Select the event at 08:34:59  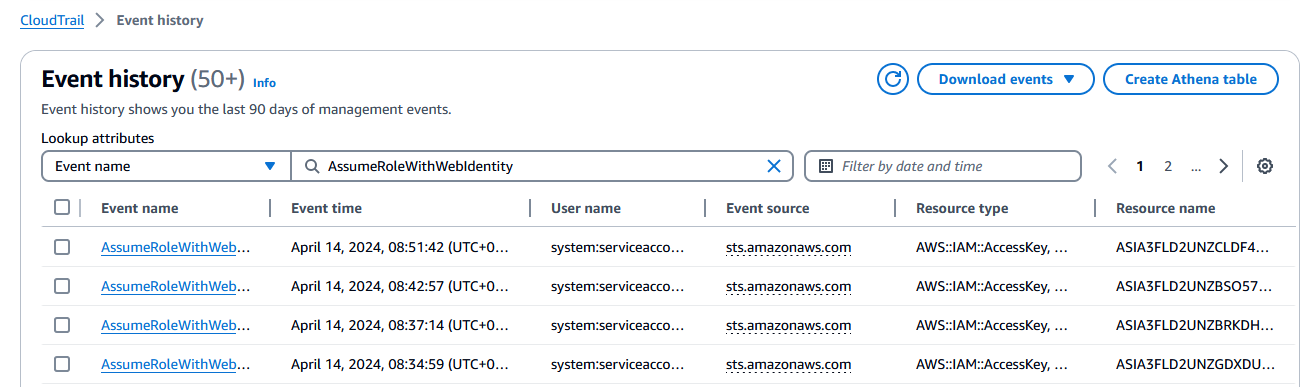62,364
